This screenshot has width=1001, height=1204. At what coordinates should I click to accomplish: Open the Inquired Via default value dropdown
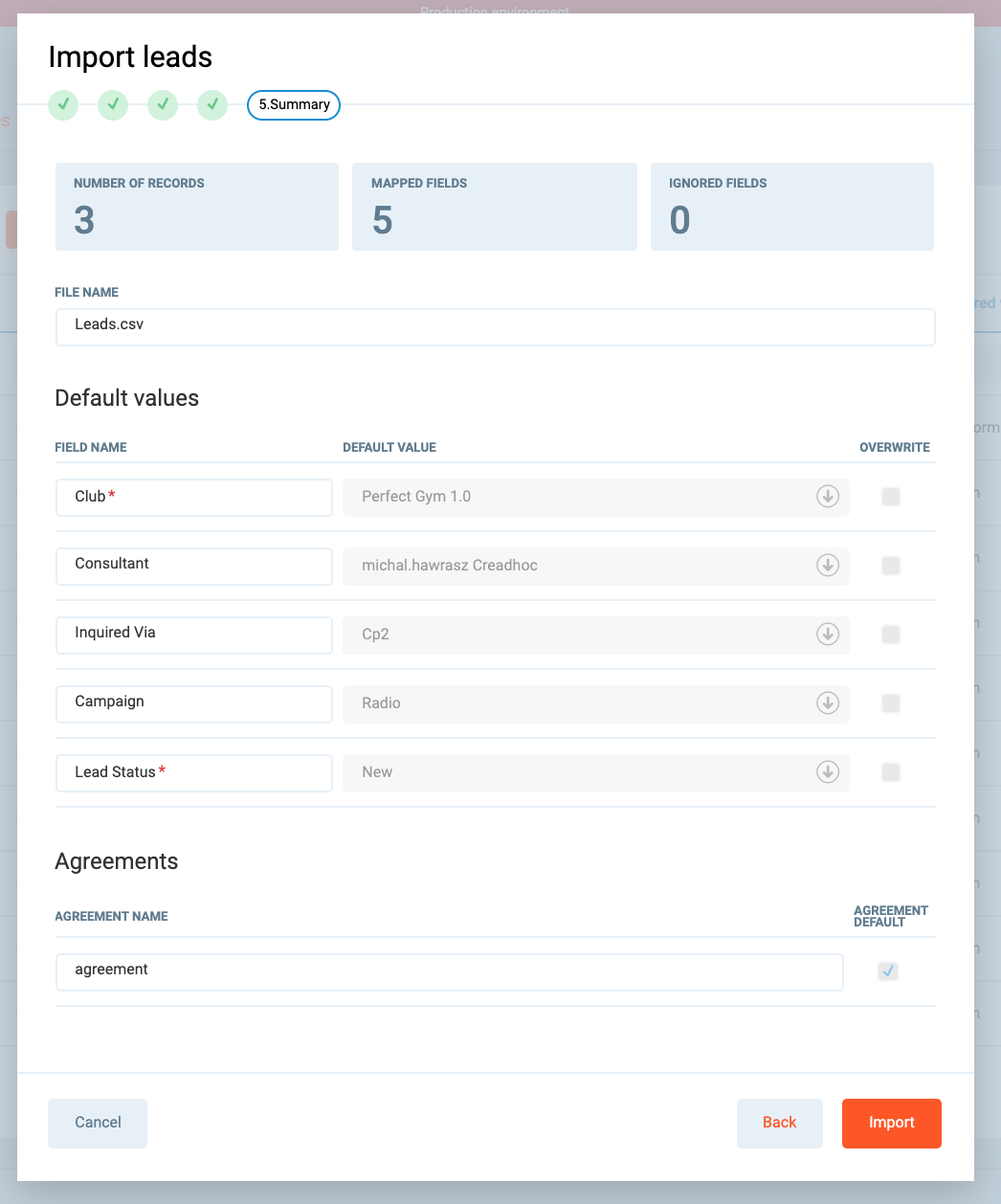(593, 635)
